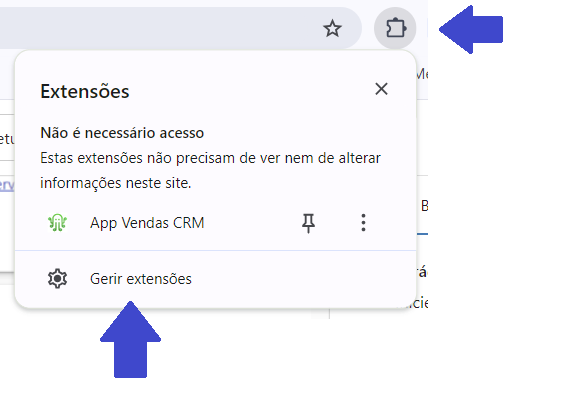Open more options for App Vendas CRM
The height and width of the screenshot is (415, 586).
click(x=363, y=223)
